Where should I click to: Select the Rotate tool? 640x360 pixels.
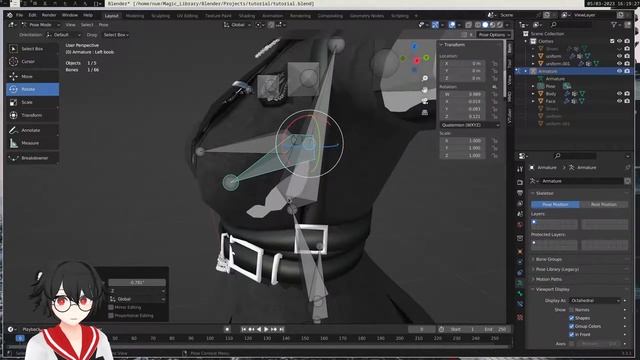point(33,89)
